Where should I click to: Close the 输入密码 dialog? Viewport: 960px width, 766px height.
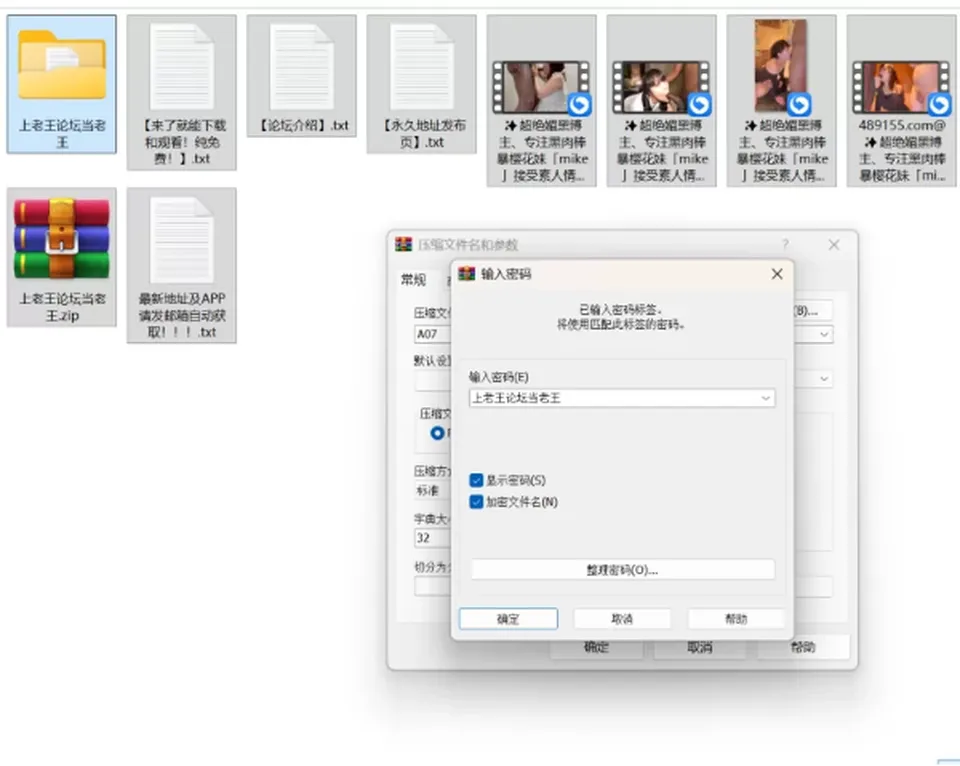tap(777, 274)
